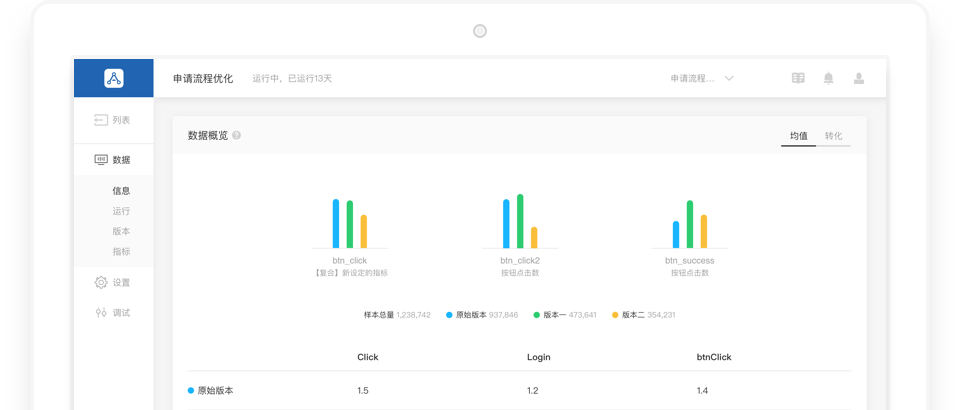Select 运行 in the sidebar submenu
The width and height of the screenshot is (960, 410).
[121, 211]
